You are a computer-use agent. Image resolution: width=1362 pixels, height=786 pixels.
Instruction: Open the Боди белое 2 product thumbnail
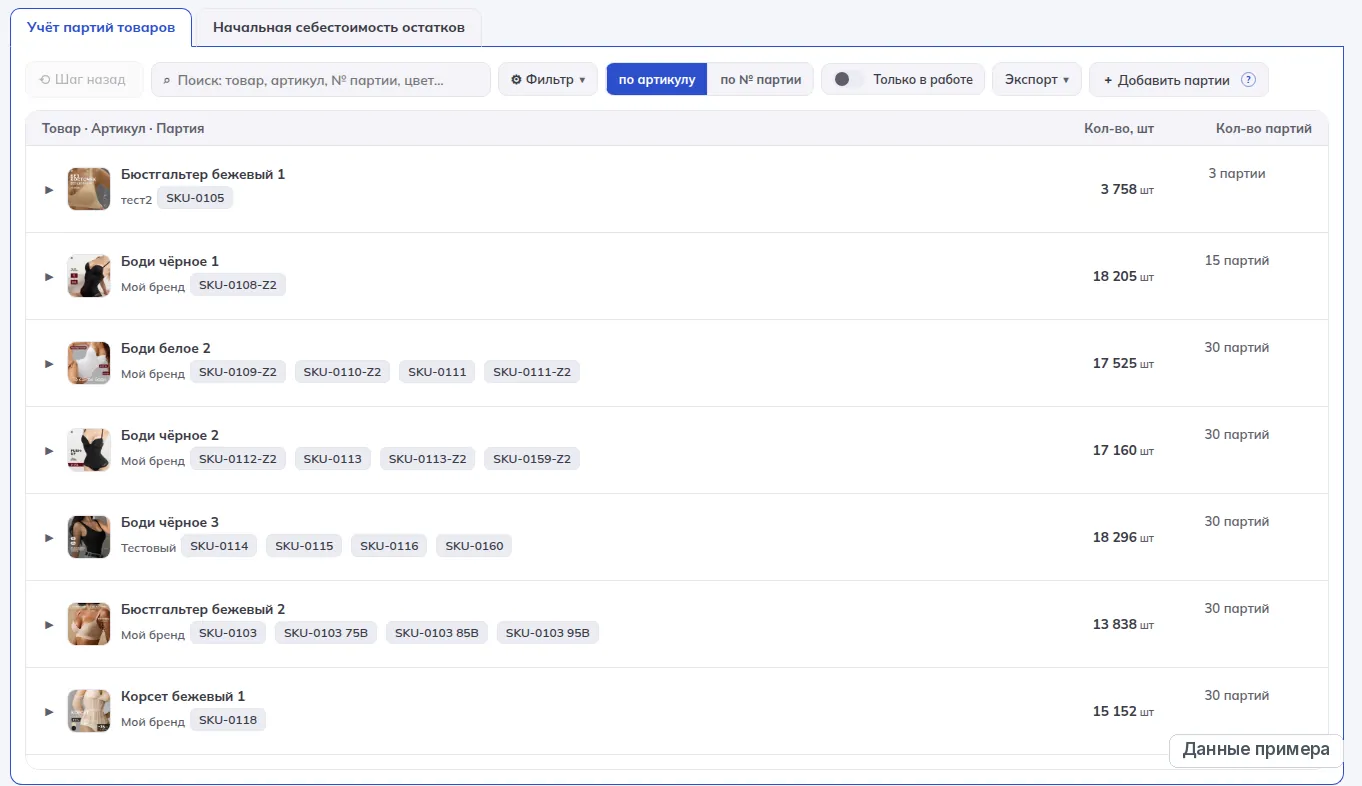tap(89, 363)
